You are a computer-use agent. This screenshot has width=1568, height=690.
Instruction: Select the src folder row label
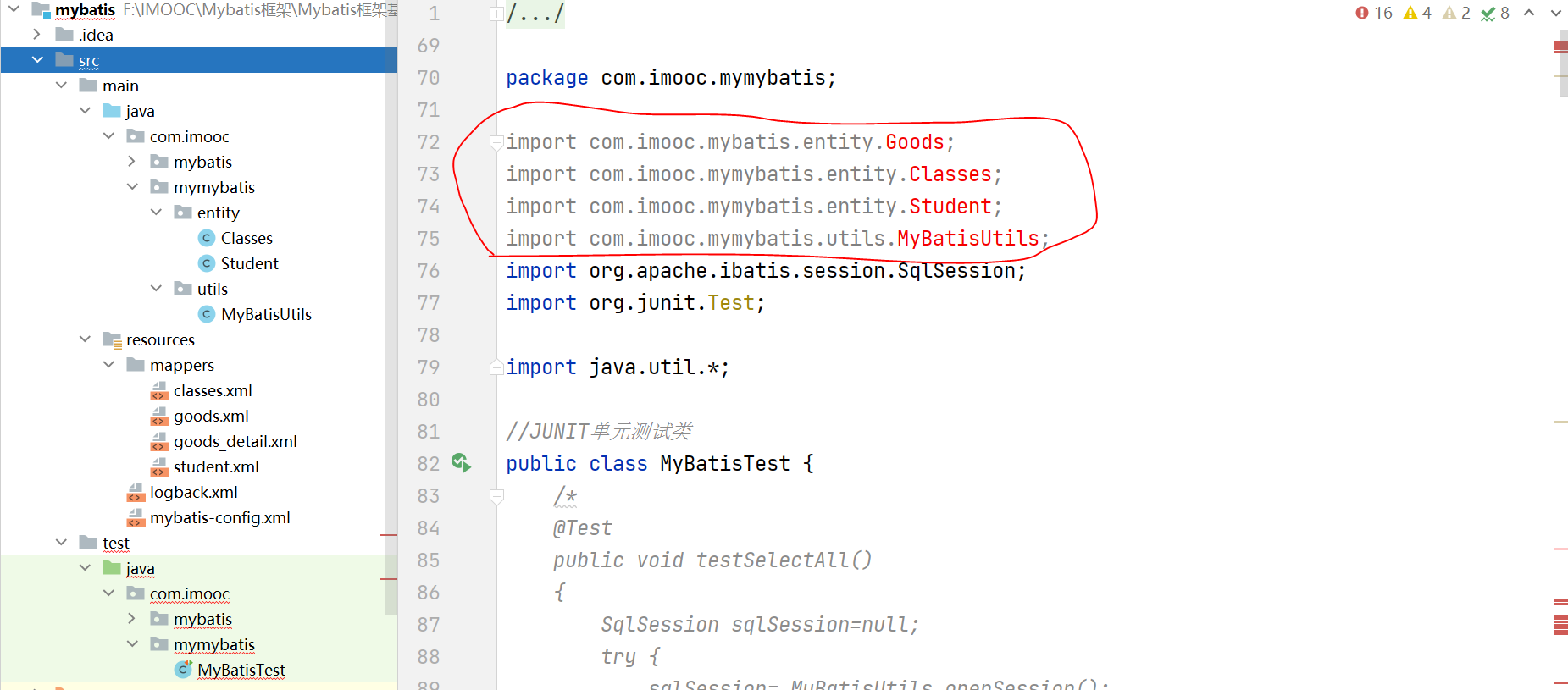(89, 60)
